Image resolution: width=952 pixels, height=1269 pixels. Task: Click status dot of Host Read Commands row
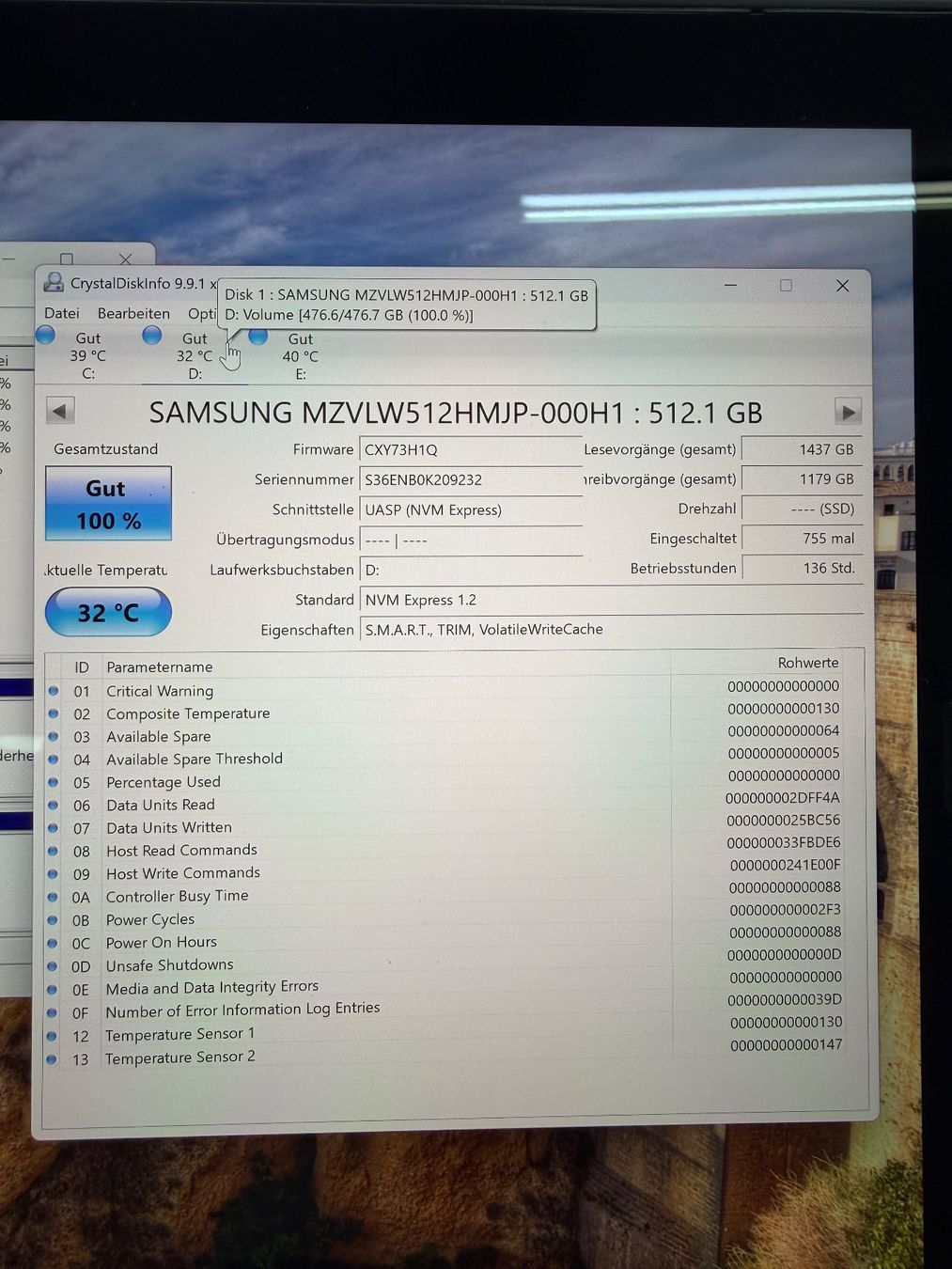(54, 851)
